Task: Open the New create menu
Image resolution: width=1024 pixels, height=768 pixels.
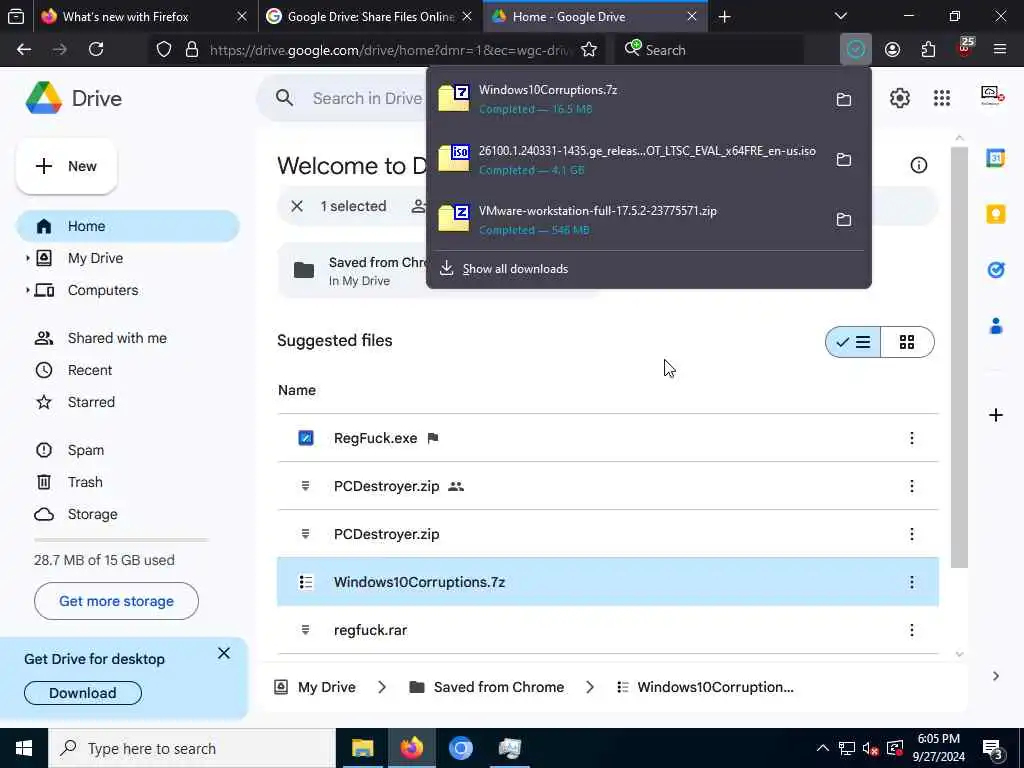Action: [67, 167]
